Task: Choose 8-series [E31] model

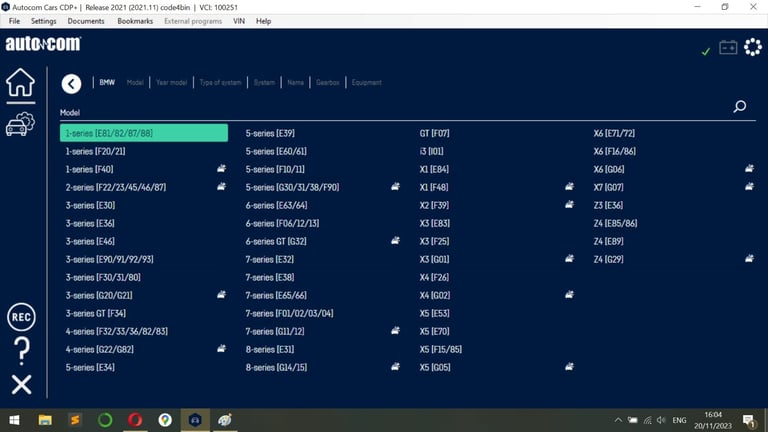Action: [x=270, y=349]
